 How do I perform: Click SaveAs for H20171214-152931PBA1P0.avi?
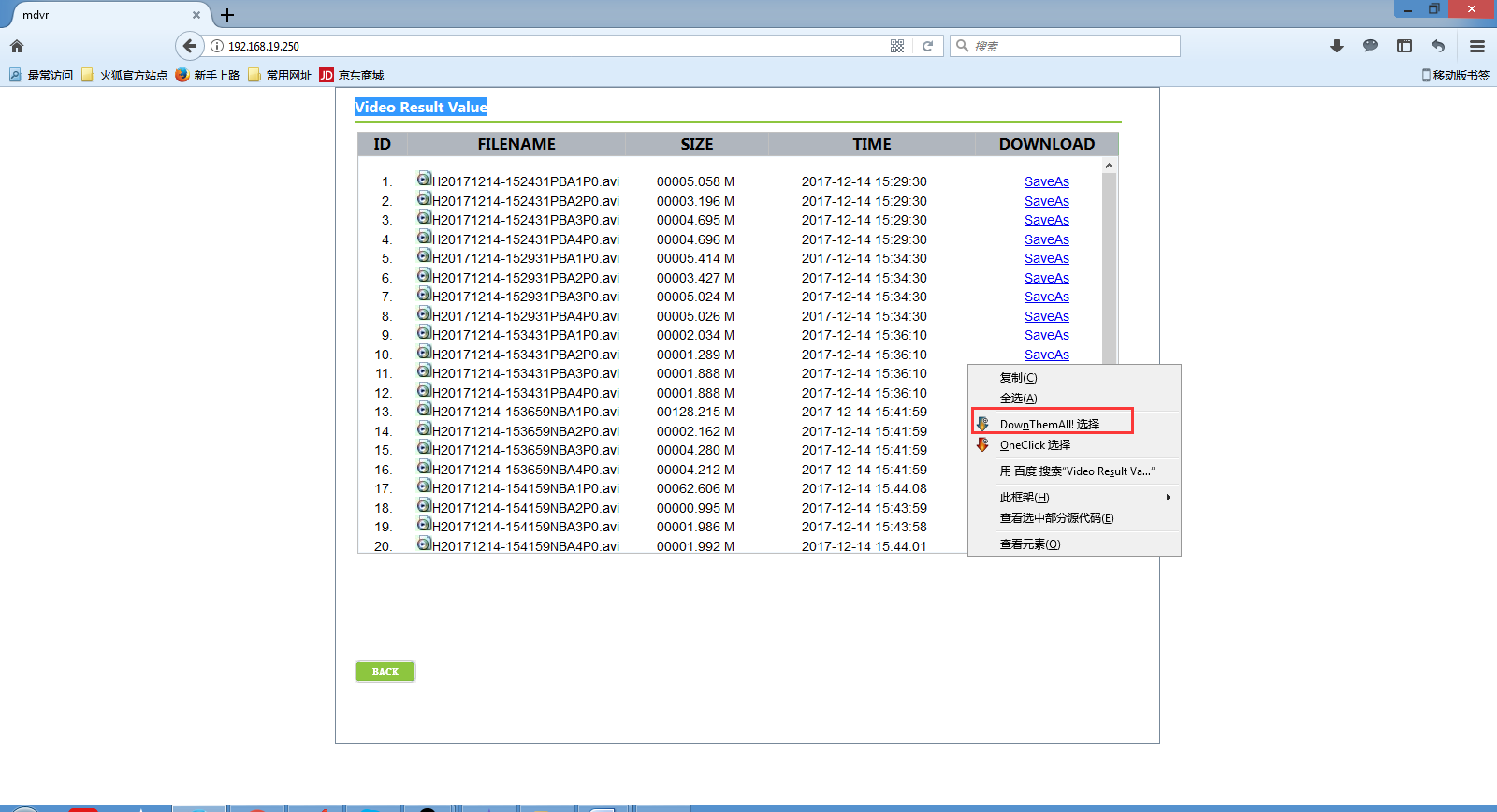[1047, 258]
